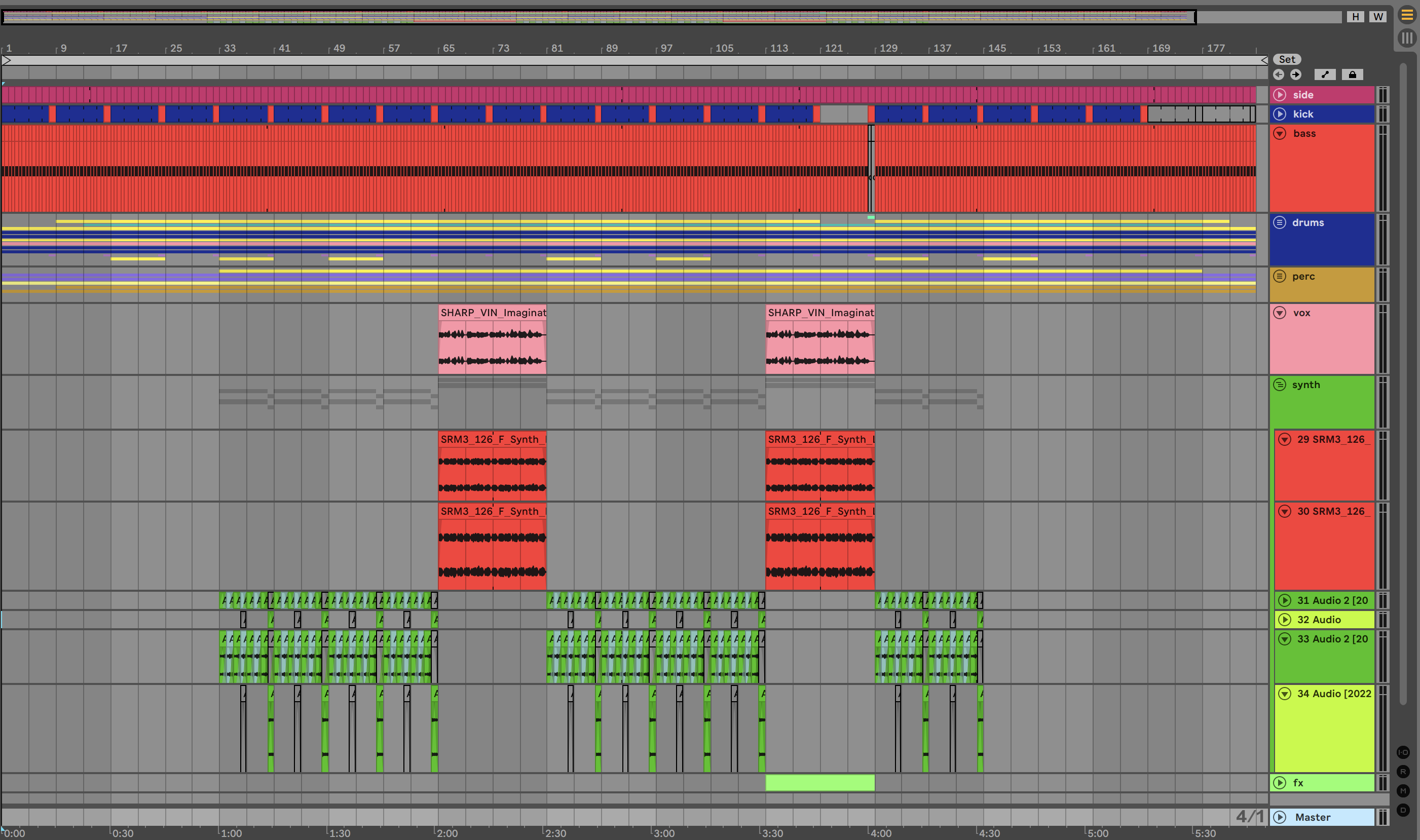
Task: Select the first SHARP_VIN_Imaginat vocal clip
Action: 492,339
